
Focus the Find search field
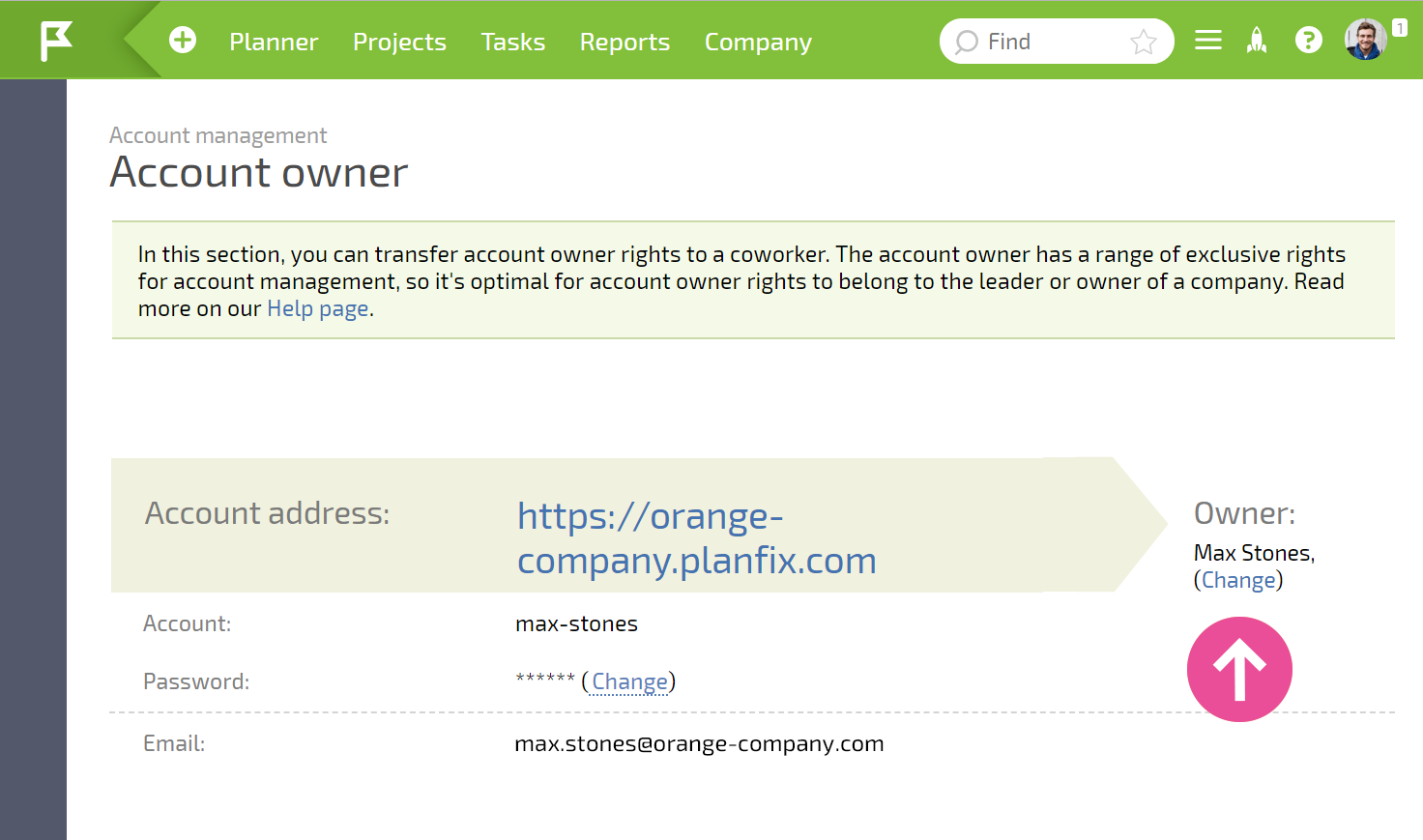[x=1057, y=42]
